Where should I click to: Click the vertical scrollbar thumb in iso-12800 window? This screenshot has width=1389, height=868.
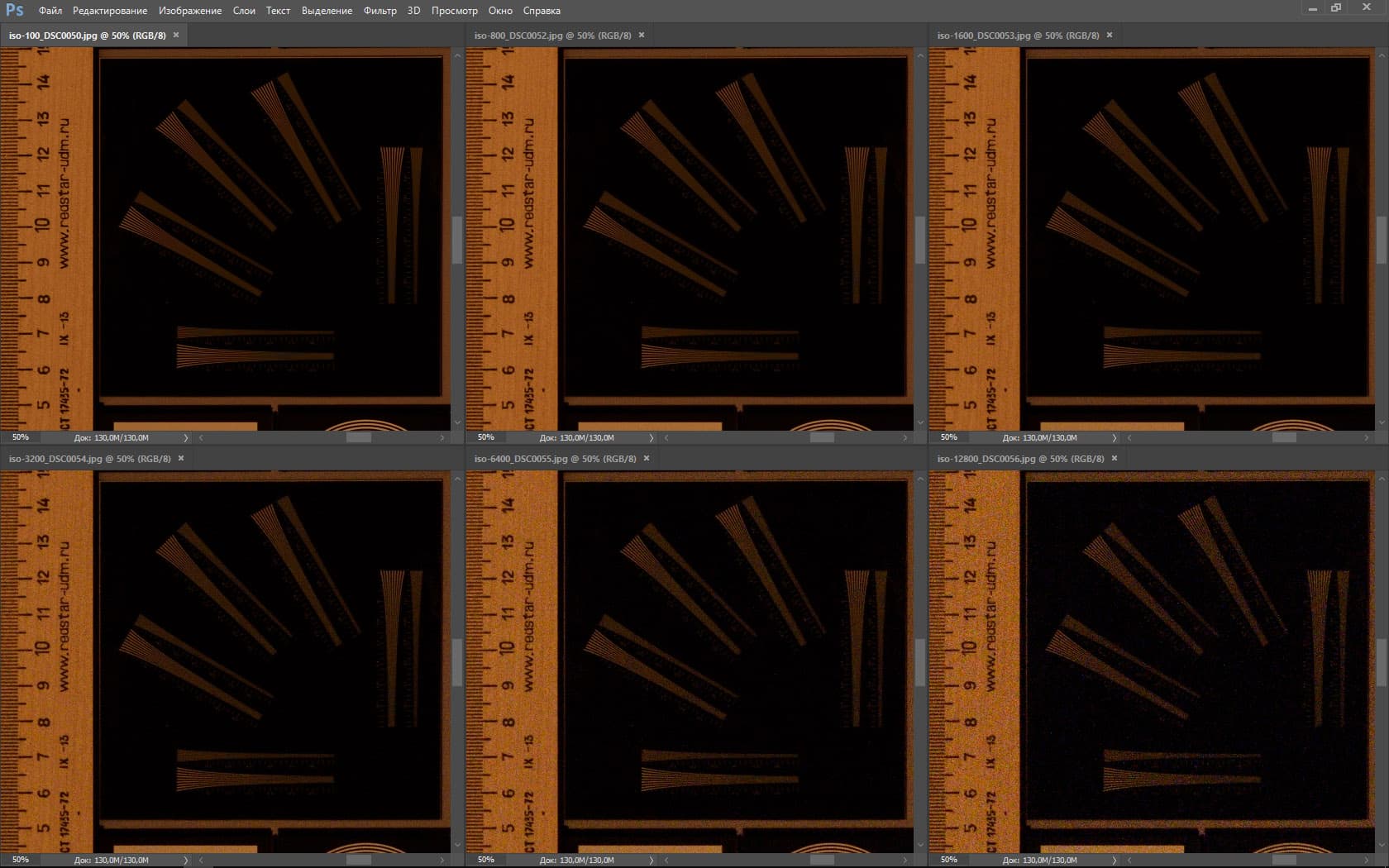[x=1382, y=663]
